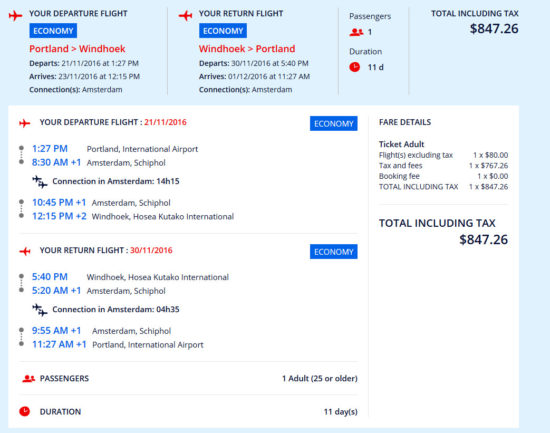Click the passengers people icon beside count 1
This screenshot has width=550, height=433.
tap(356, 32)
